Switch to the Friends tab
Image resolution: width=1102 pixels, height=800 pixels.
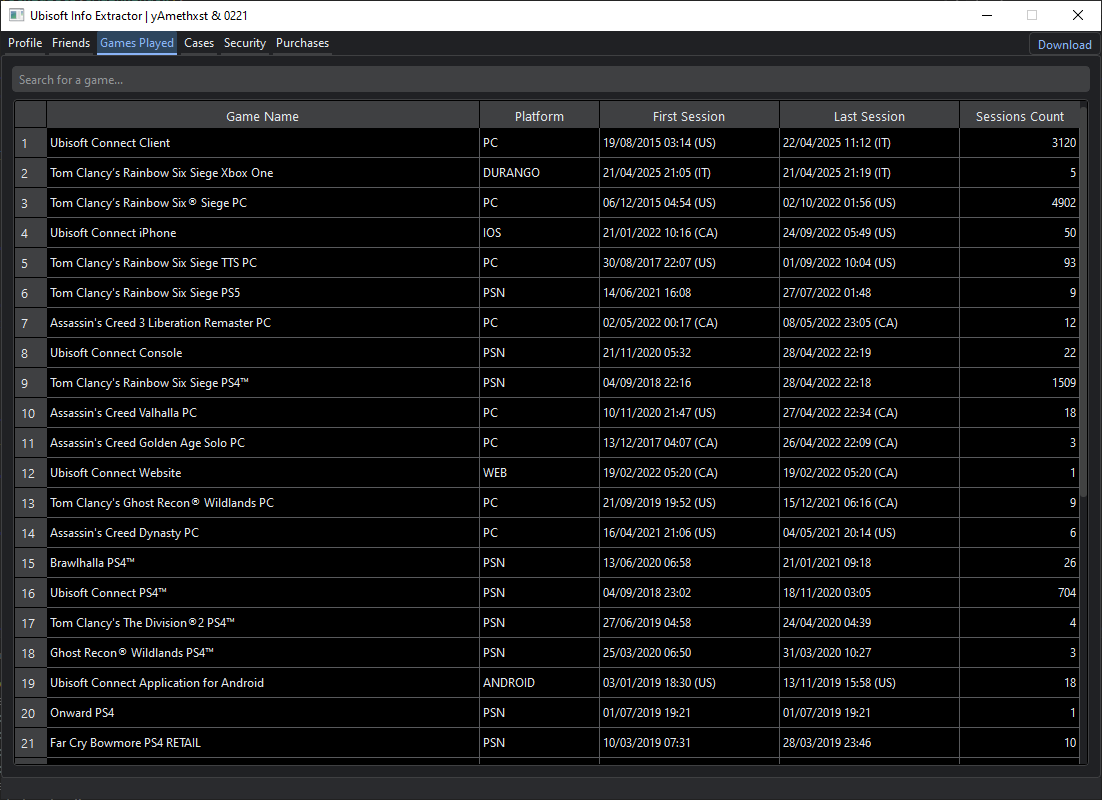[71, 43]
